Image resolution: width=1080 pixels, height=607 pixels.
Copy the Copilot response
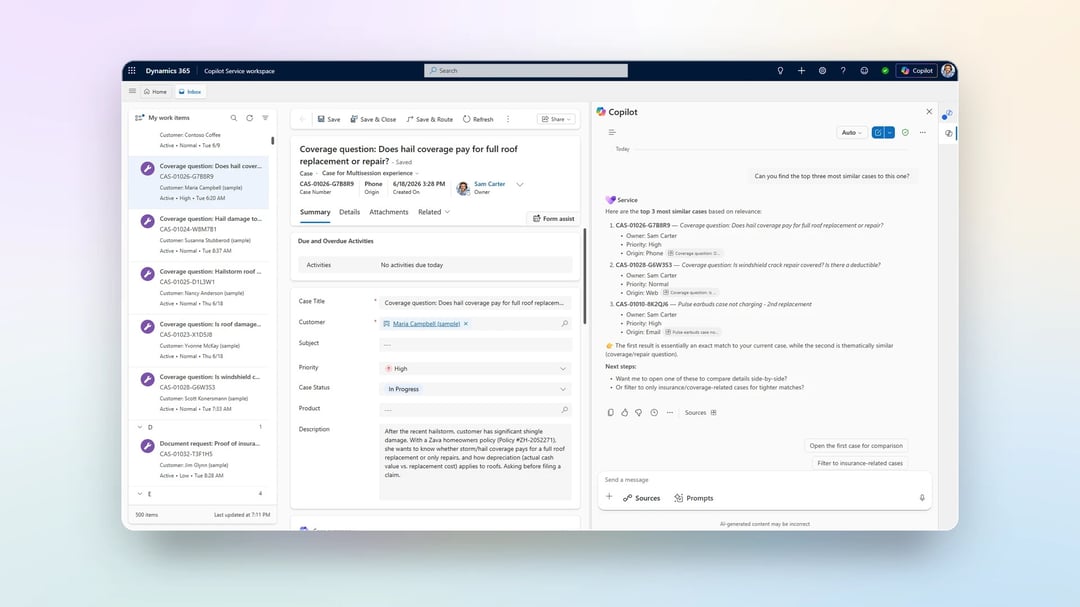tap(610, 413)
